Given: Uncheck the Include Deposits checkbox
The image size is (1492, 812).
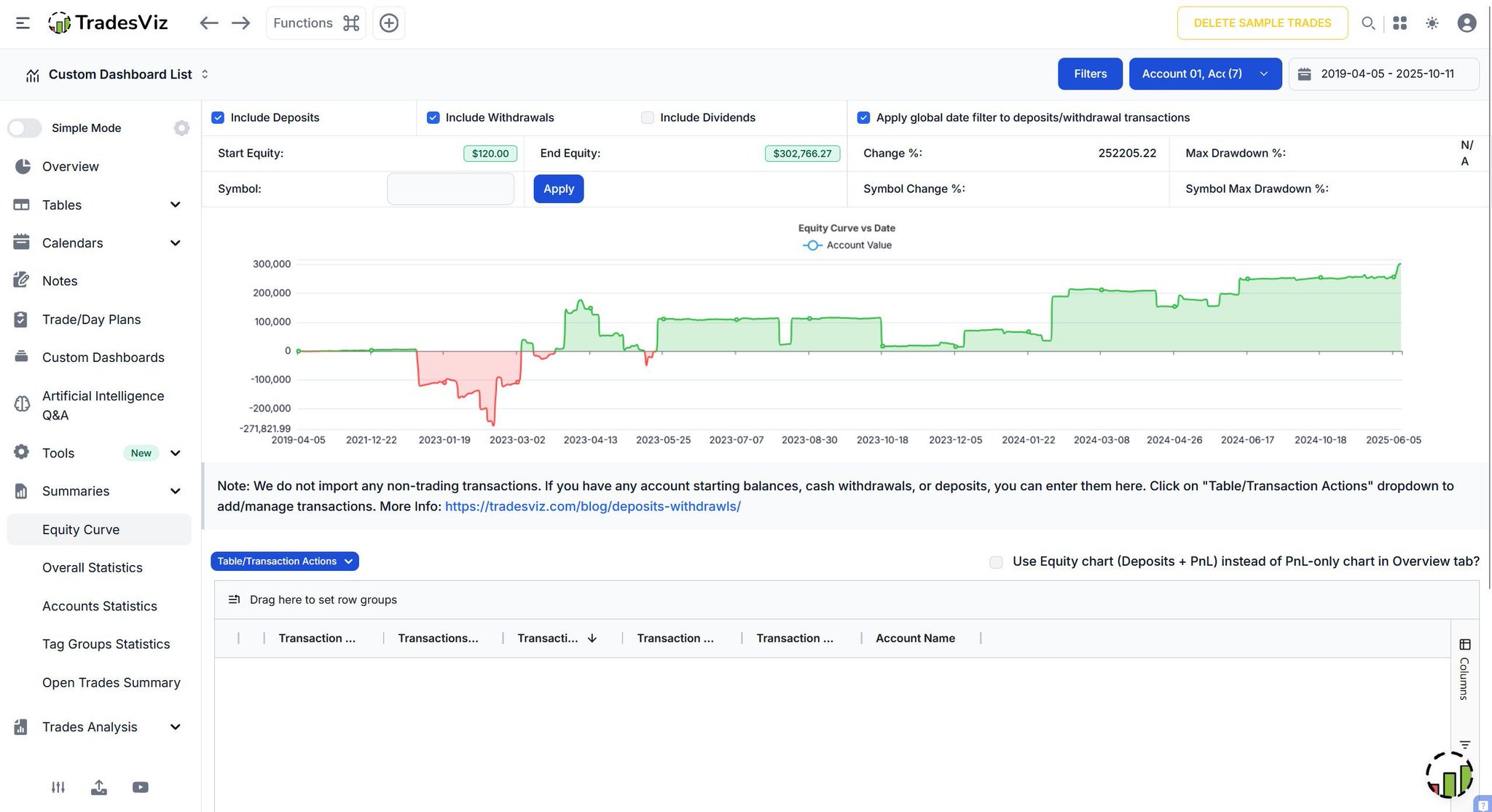Looking at the screenshot, I should (x=218, y=118).
